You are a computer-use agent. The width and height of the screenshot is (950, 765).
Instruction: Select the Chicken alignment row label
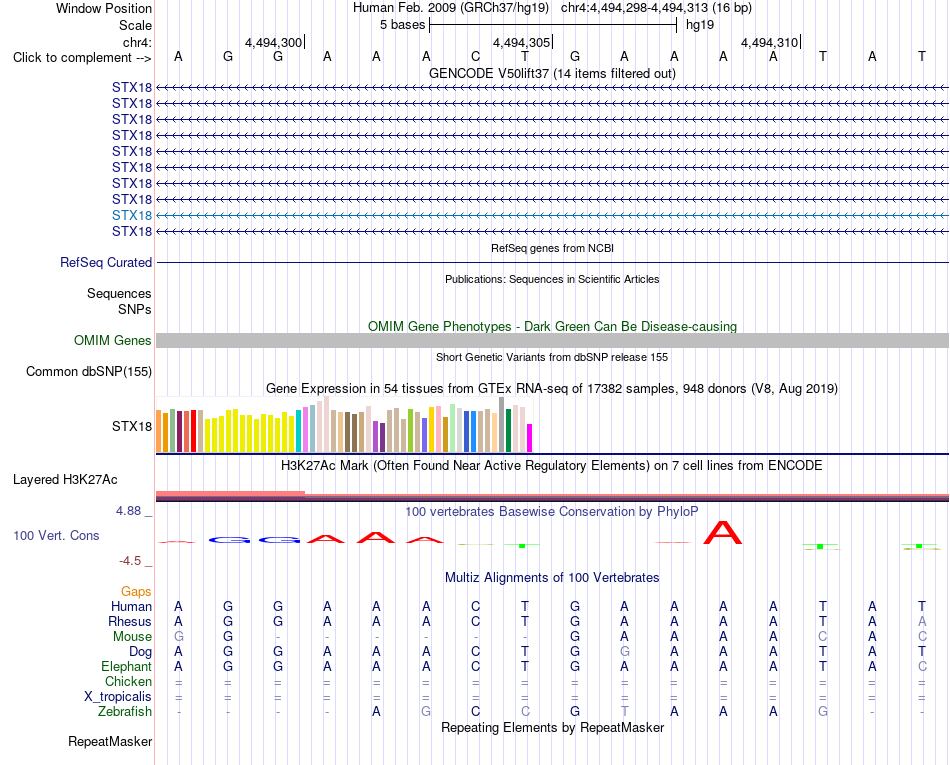pyautogui.click(x=128, y=682)
